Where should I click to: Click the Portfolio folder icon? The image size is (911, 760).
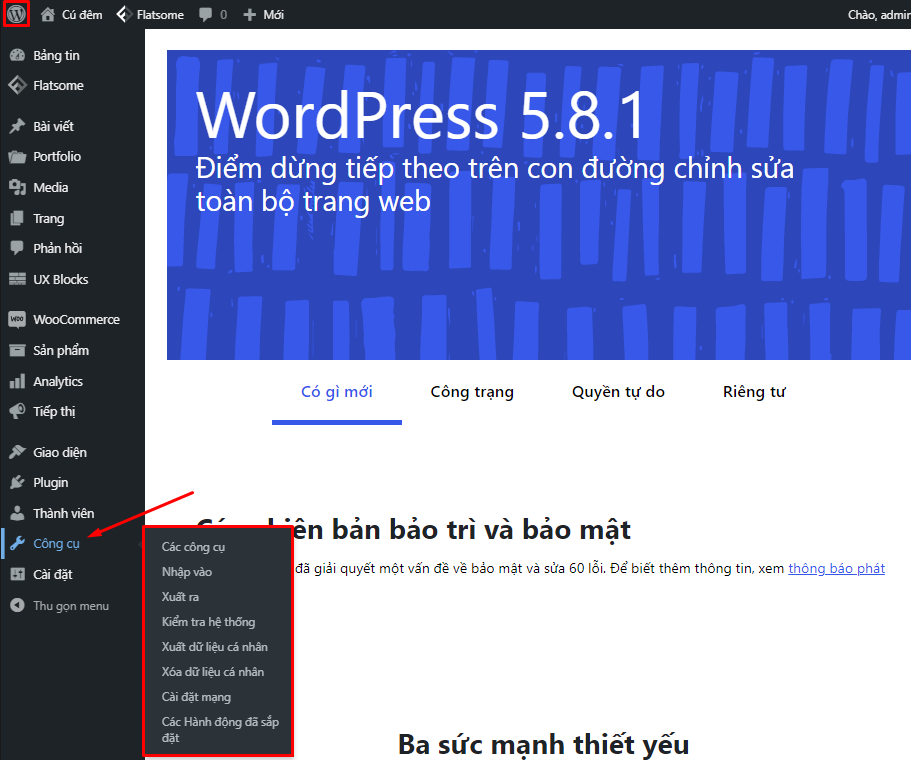click(x=17, y=157)
